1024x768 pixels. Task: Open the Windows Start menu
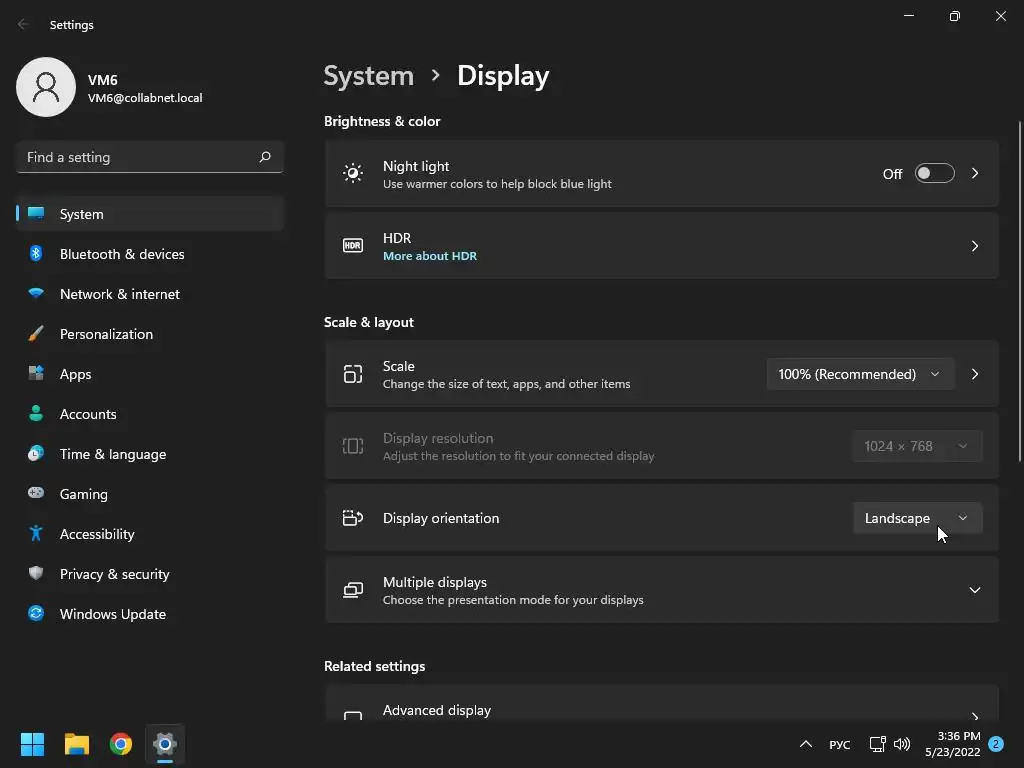point(32,744)
